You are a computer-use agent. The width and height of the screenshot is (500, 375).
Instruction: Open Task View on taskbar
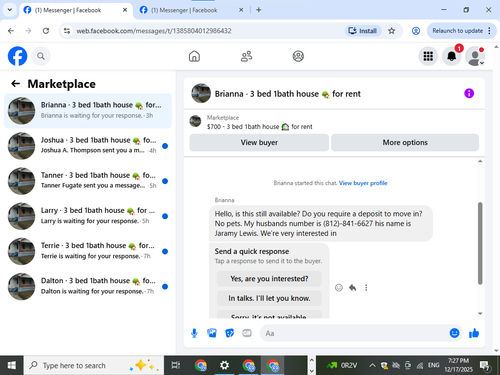point(176,365)
